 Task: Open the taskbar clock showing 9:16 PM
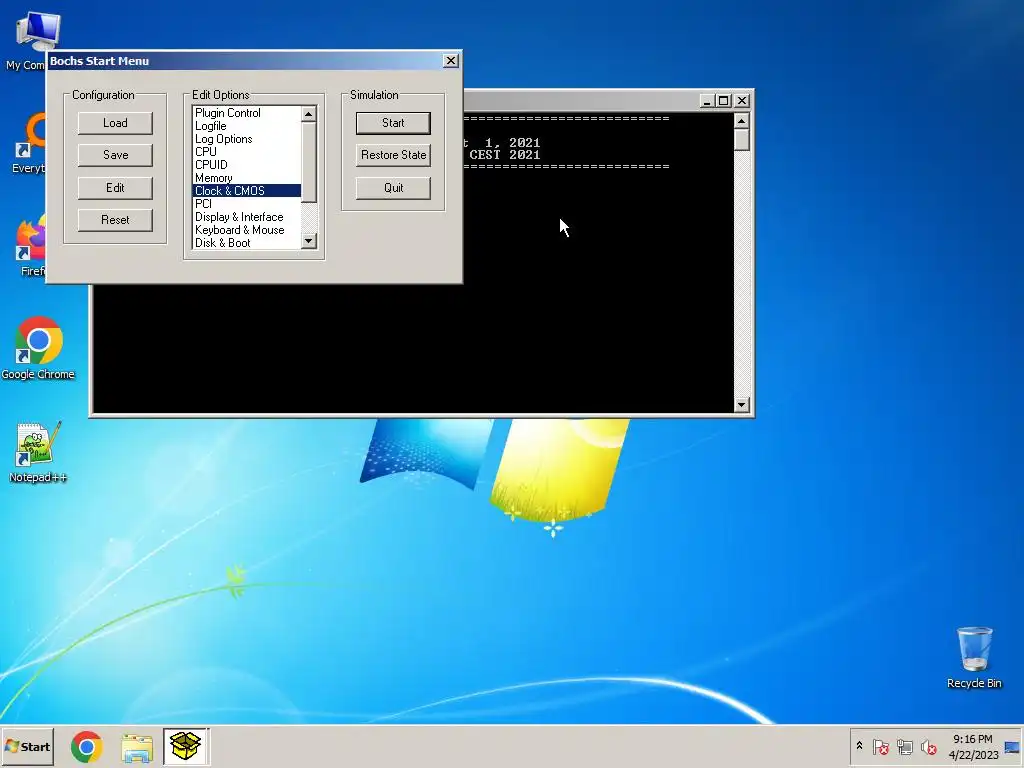point(973,747)
